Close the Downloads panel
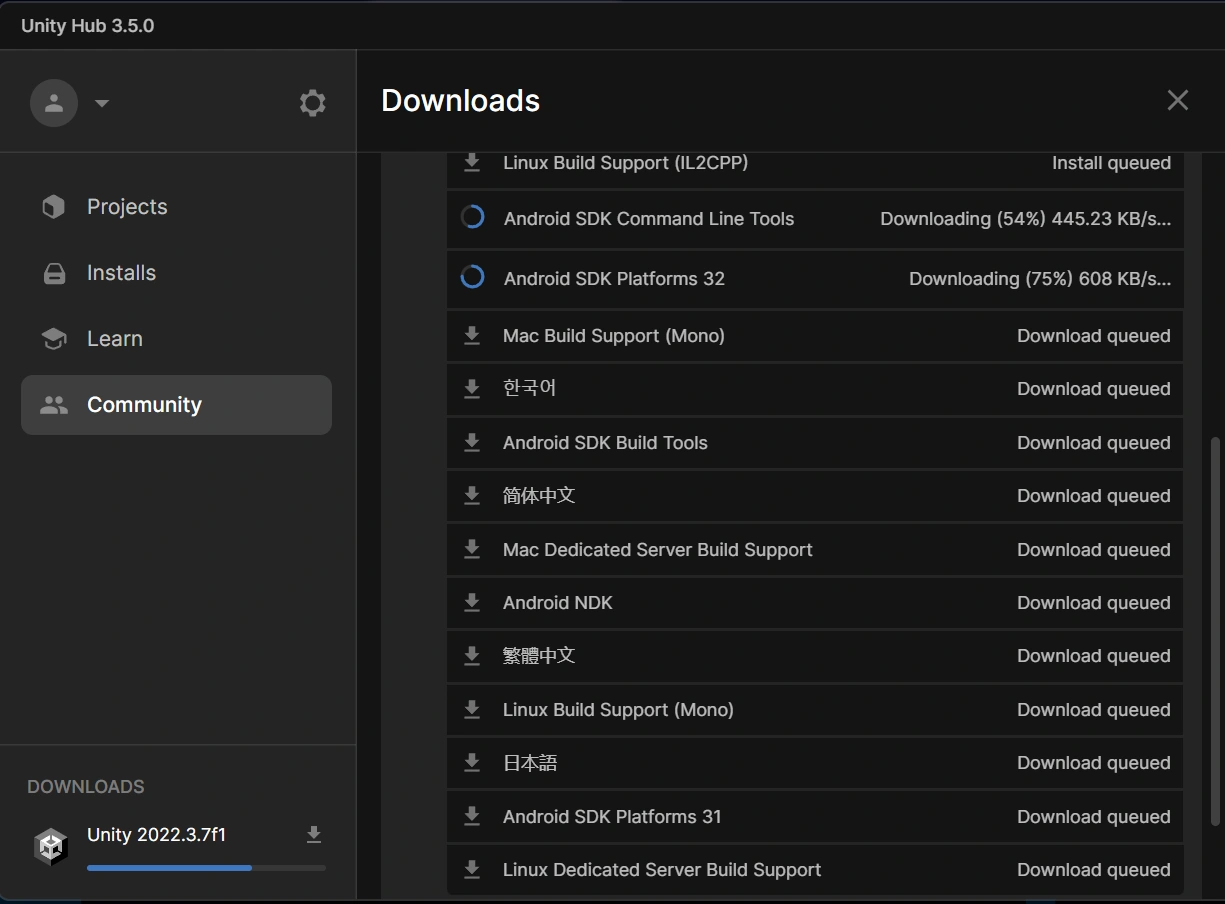 point(1177,100)
